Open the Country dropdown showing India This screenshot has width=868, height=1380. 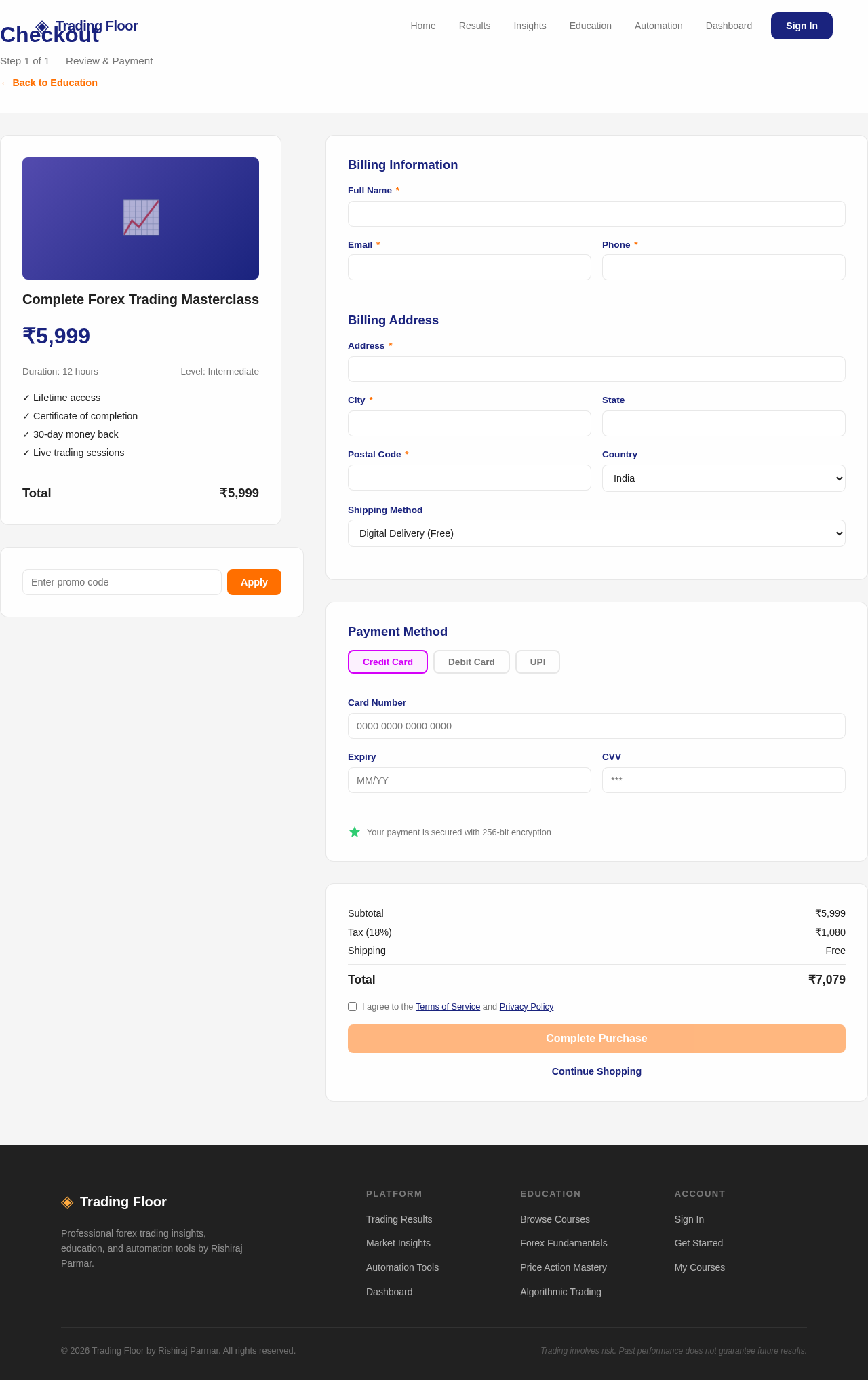point(724,478)
